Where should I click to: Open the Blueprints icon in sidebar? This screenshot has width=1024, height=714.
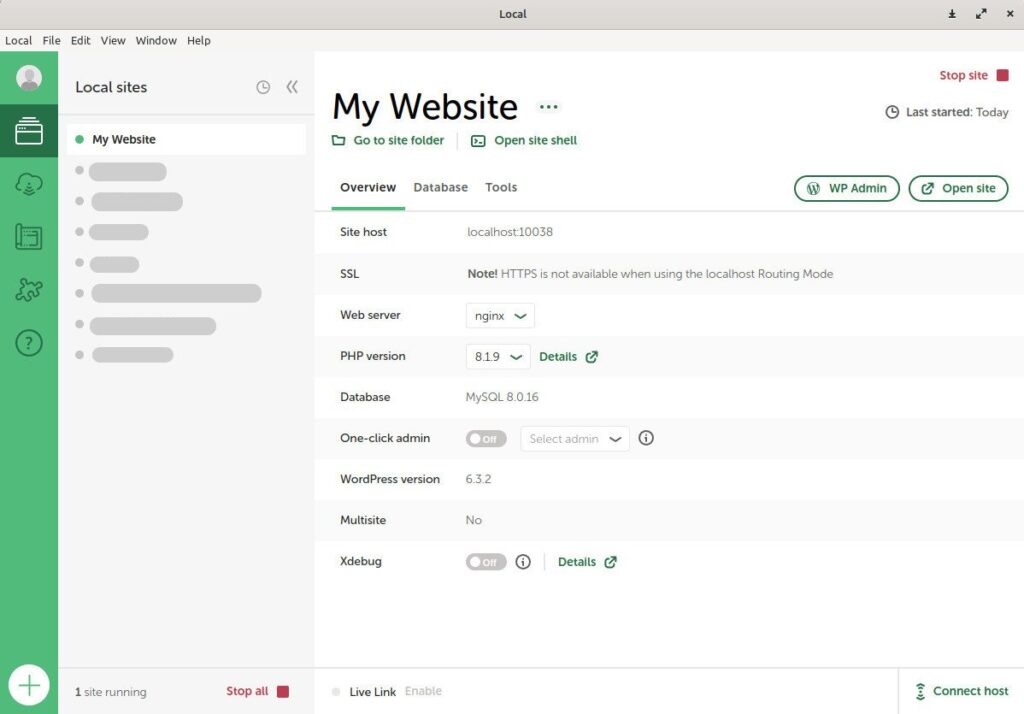[x=29, y=237]
